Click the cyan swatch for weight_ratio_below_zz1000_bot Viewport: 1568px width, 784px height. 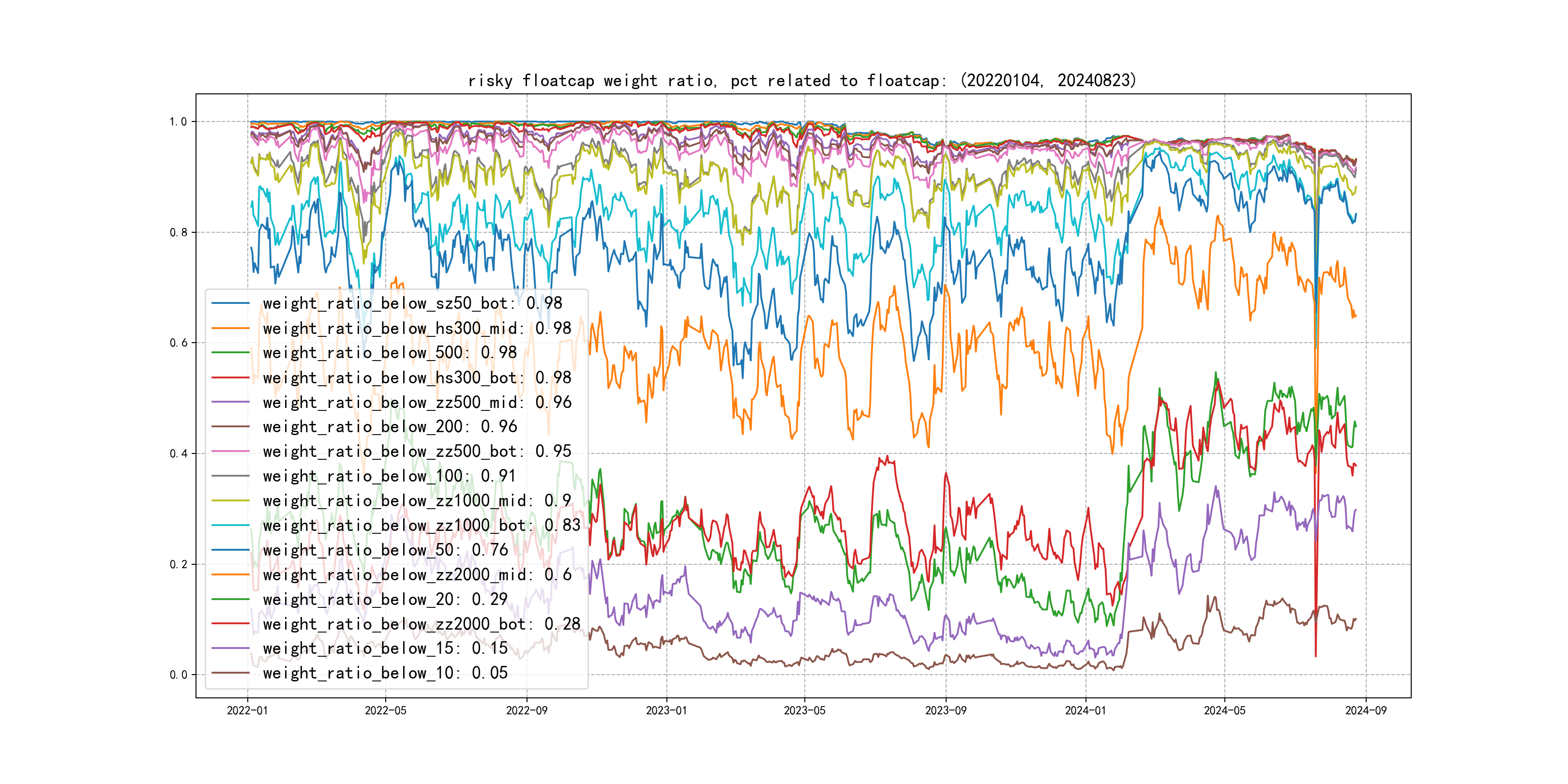[230, 525]
